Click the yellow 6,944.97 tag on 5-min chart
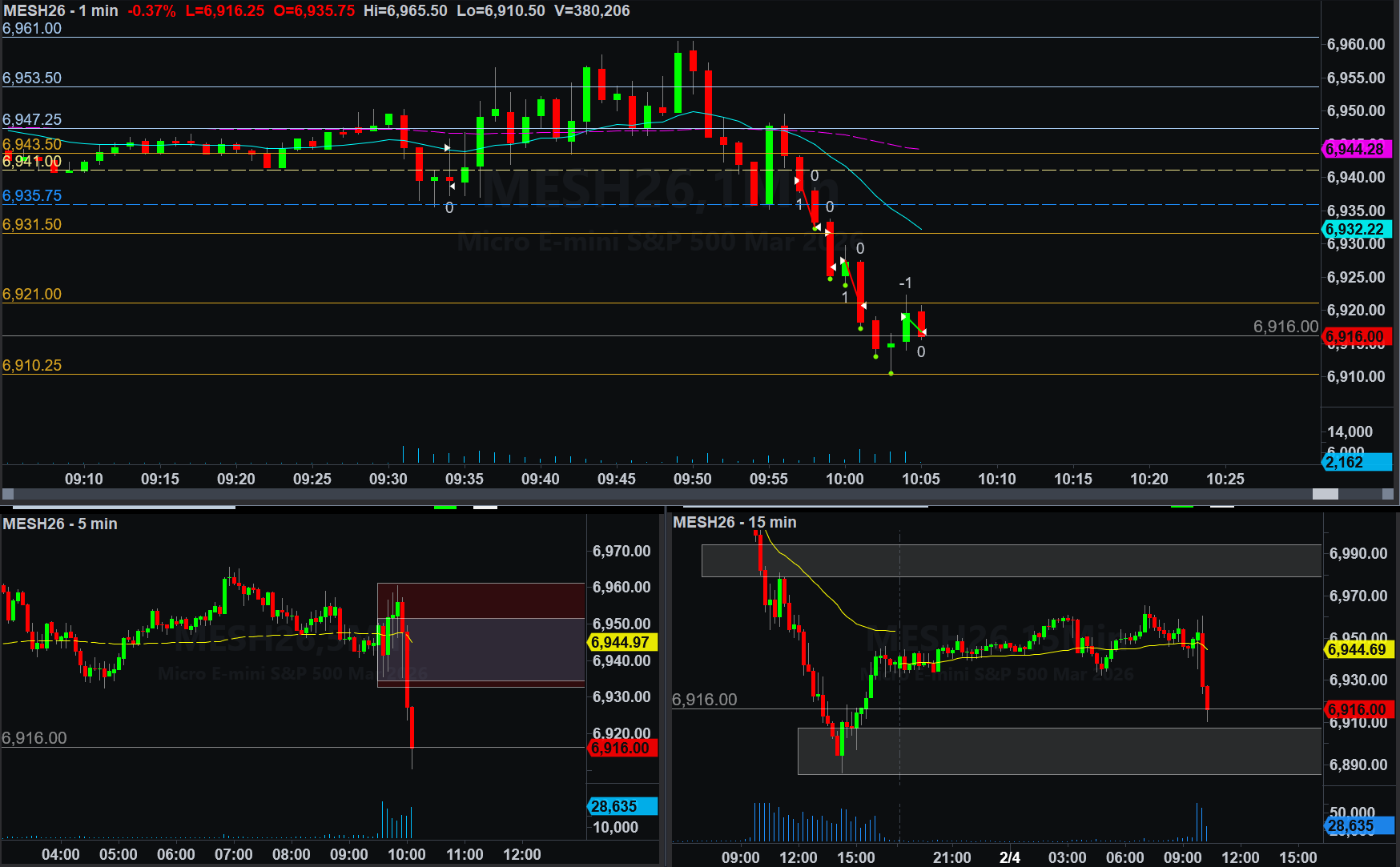This screenshot has width=1400, height=867. (x=622, y=642)
